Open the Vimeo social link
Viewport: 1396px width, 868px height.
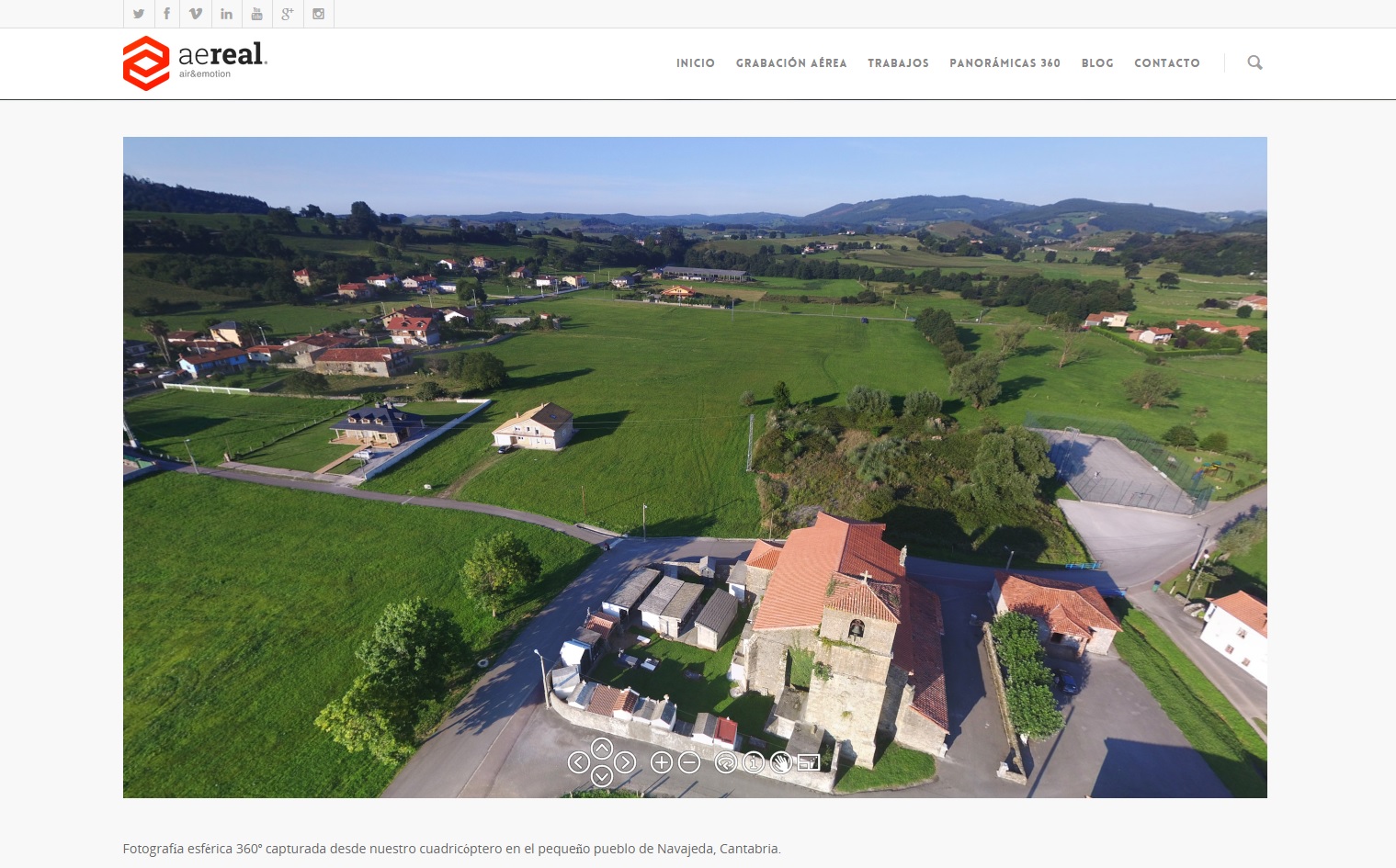(x=196, y=14)
